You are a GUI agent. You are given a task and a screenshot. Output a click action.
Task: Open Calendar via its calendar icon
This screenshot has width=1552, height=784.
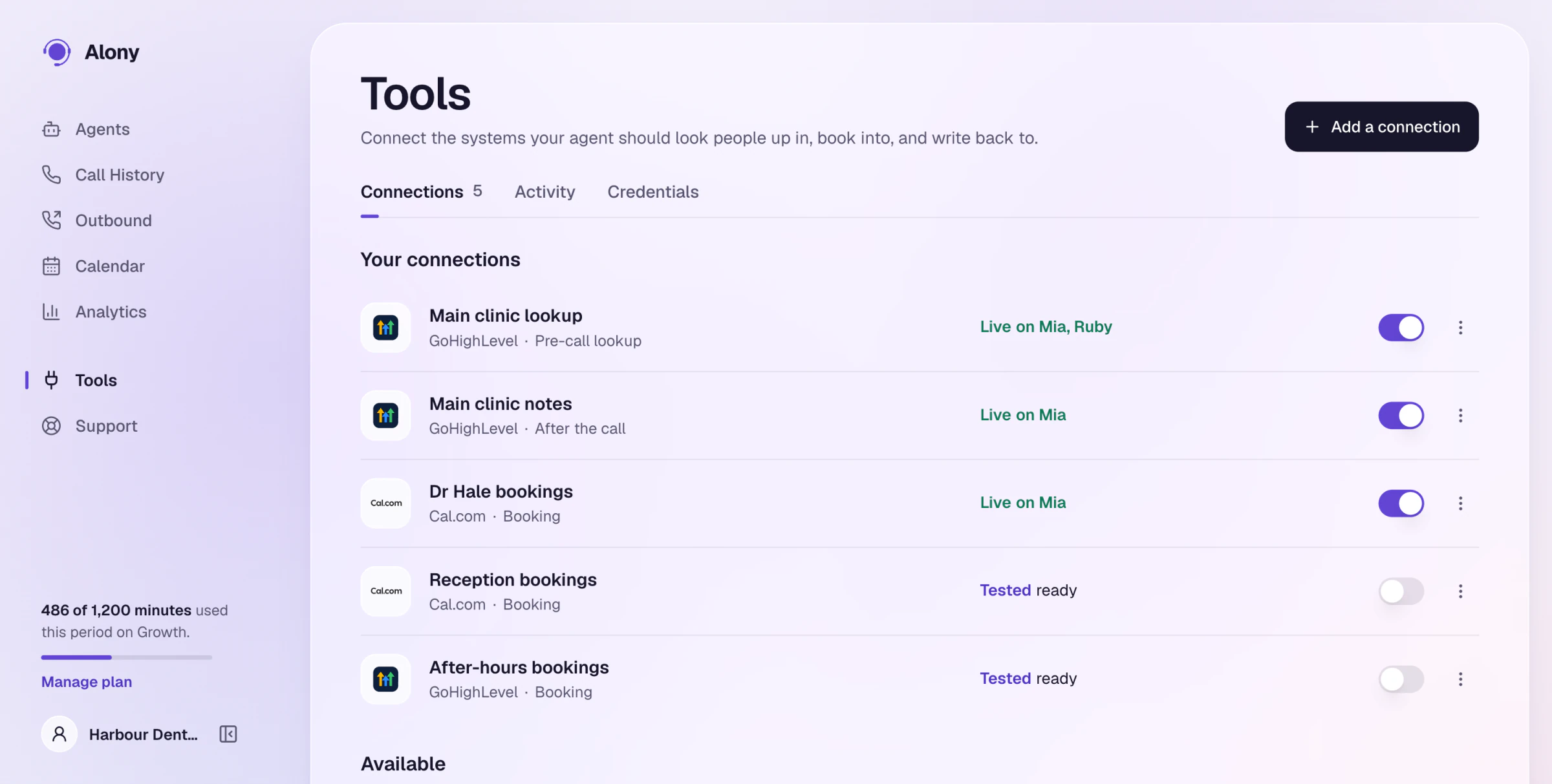pos(51,266)
